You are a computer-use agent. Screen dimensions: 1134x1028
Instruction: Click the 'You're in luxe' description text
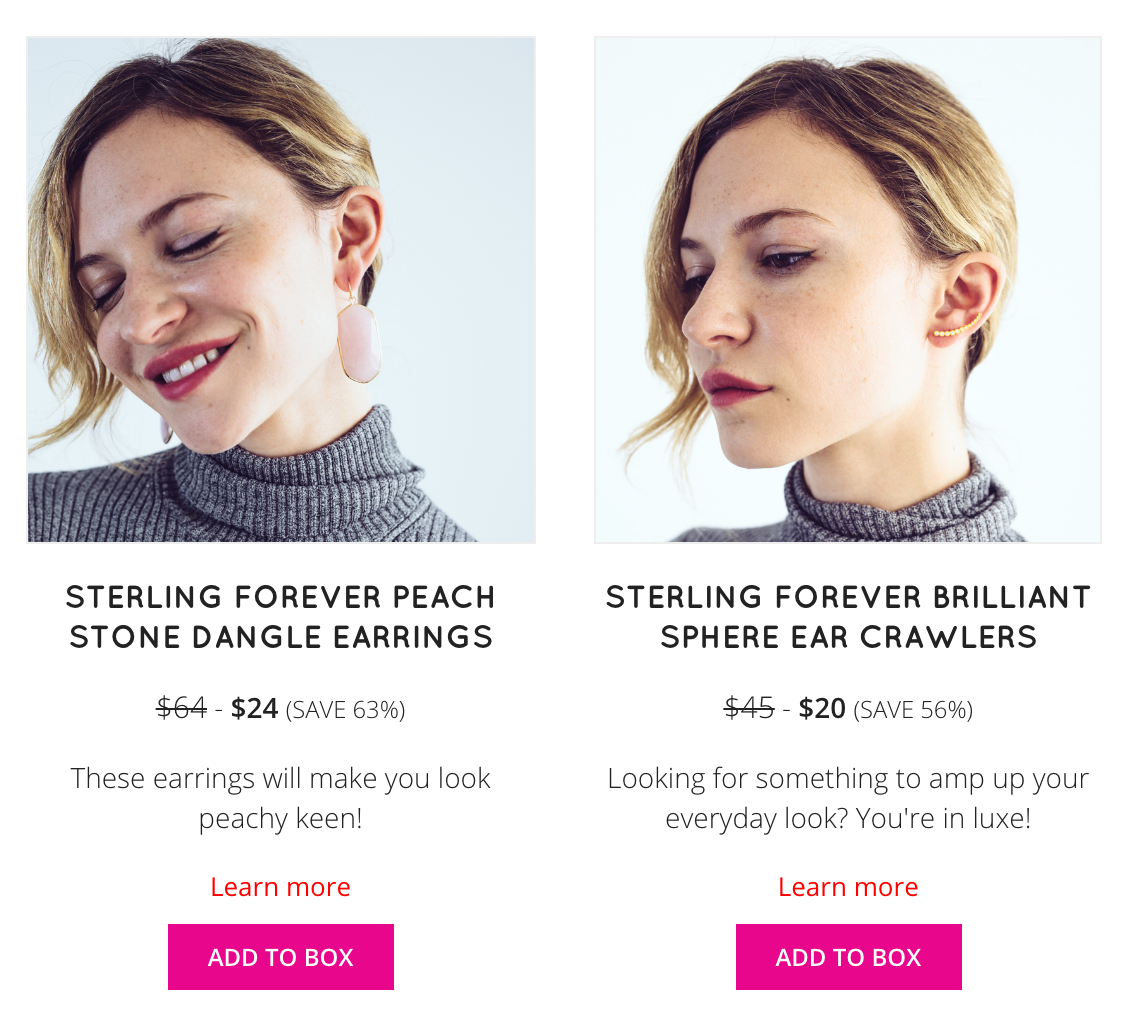pos(848,799)
